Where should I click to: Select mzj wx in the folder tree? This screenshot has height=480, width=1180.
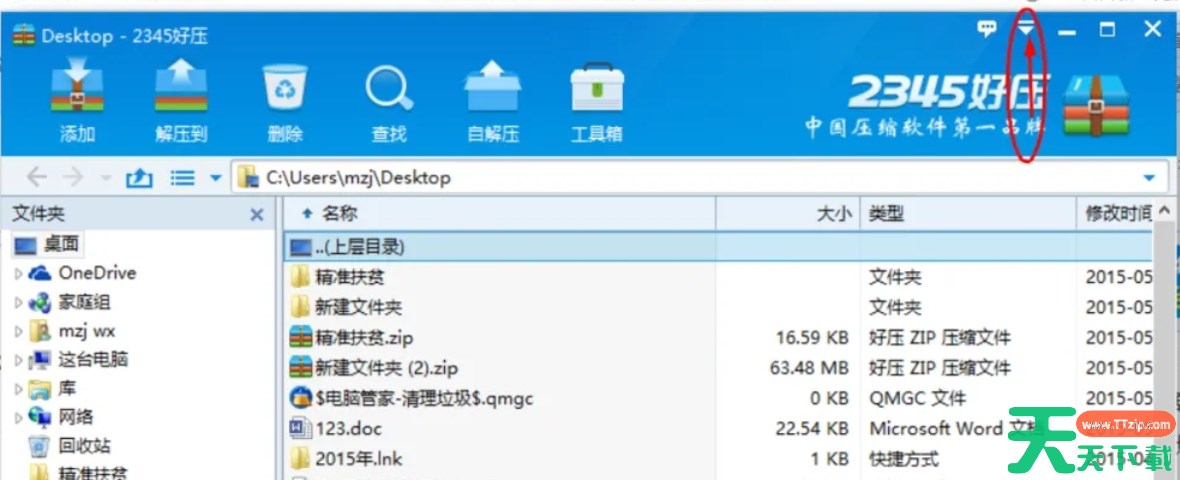[x=71, y=331]
